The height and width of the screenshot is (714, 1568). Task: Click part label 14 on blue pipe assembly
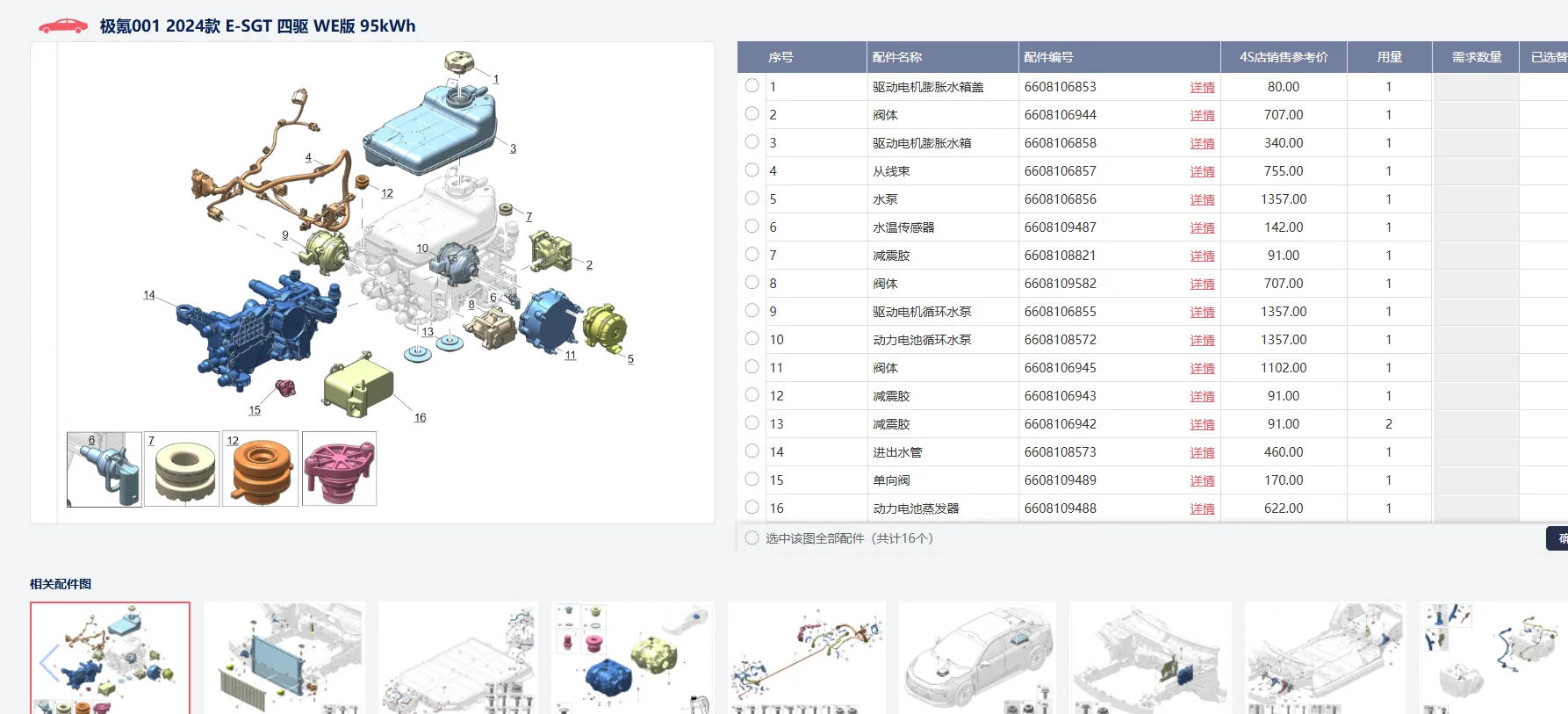coord(148,295)
